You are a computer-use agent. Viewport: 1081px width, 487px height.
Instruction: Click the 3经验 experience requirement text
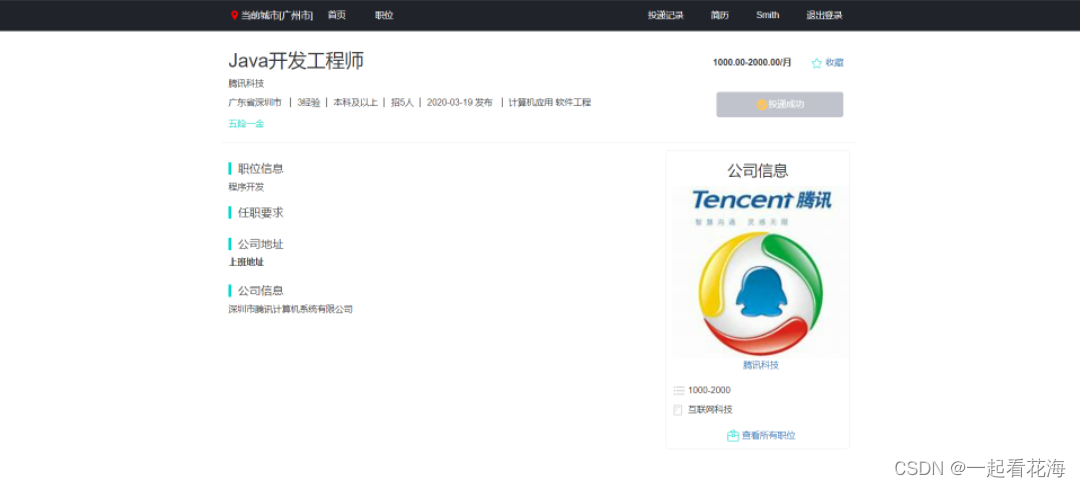pos(308,103)
